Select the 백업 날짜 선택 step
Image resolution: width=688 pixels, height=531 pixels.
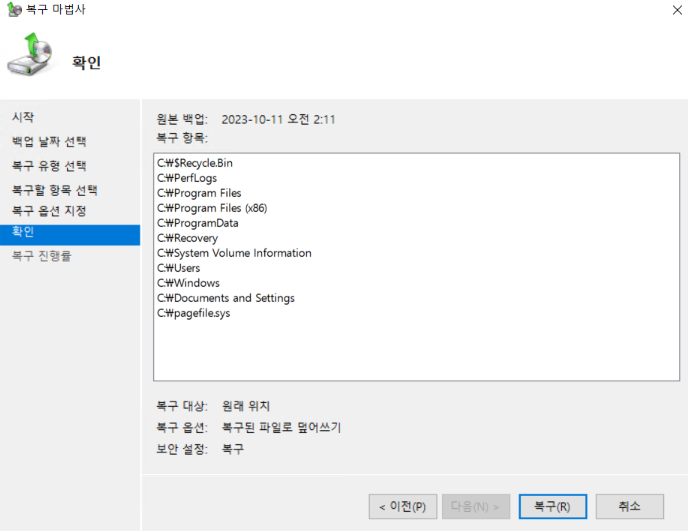[x=48, y=141]
